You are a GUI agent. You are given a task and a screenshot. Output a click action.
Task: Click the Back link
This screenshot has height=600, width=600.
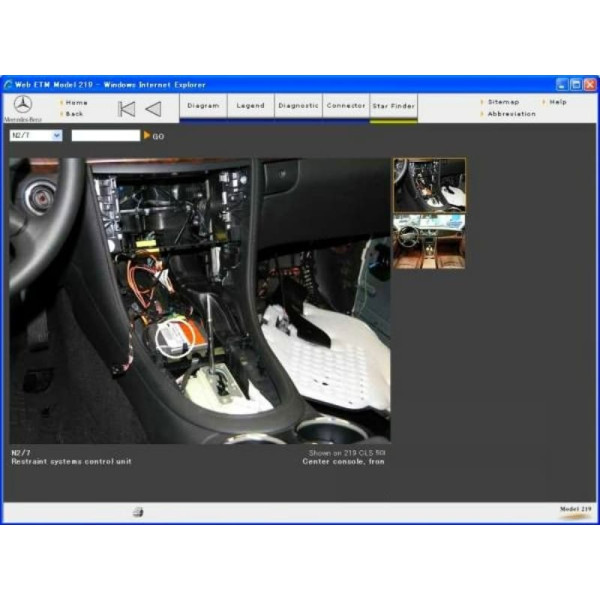click(x=74, y=114)
